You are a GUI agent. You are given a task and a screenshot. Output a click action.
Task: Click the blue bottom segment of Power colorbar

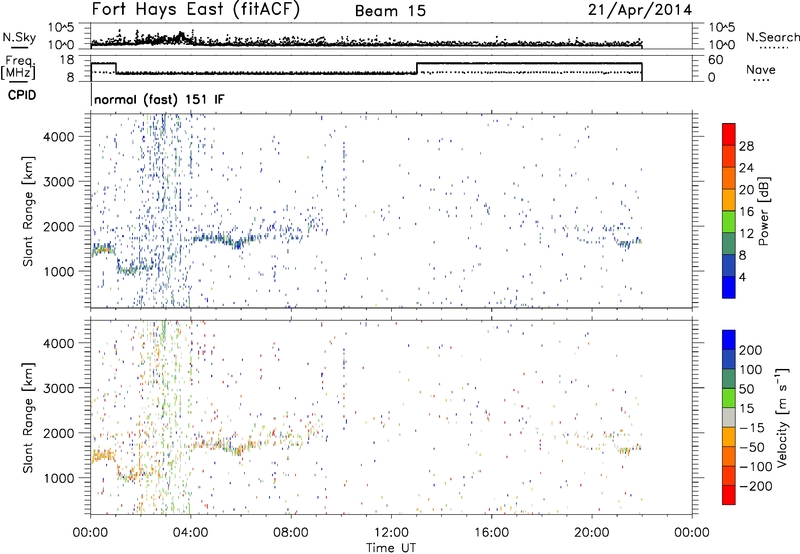click(729, 287)
